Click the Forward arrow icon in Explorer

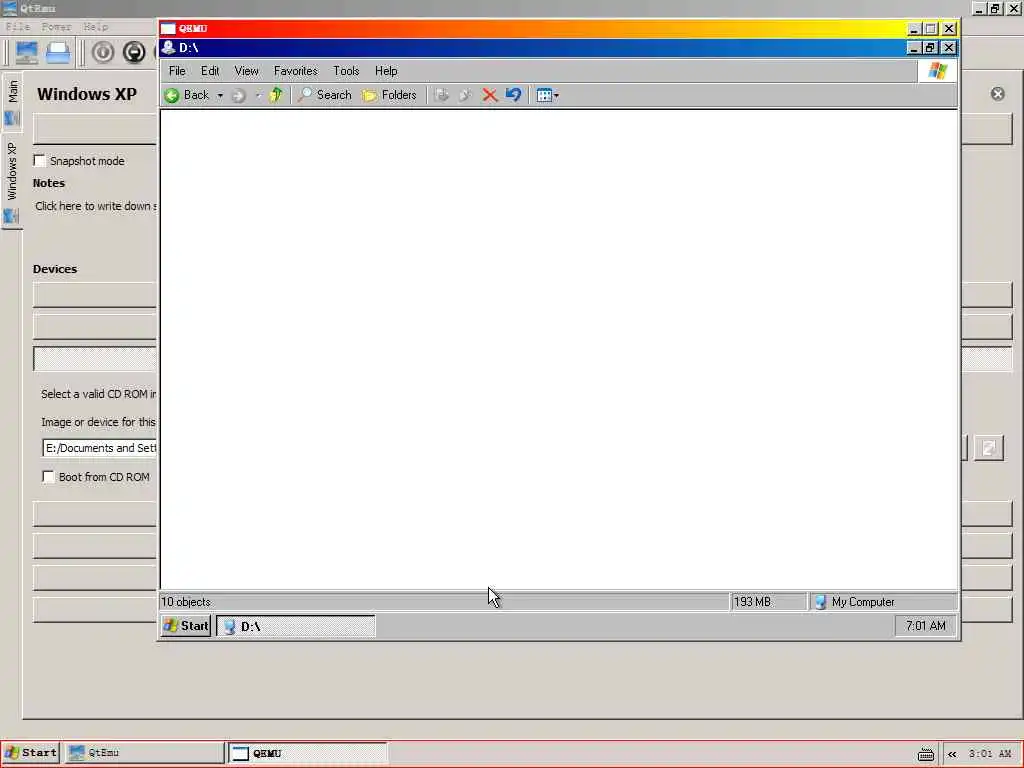[x=239, y=96]
